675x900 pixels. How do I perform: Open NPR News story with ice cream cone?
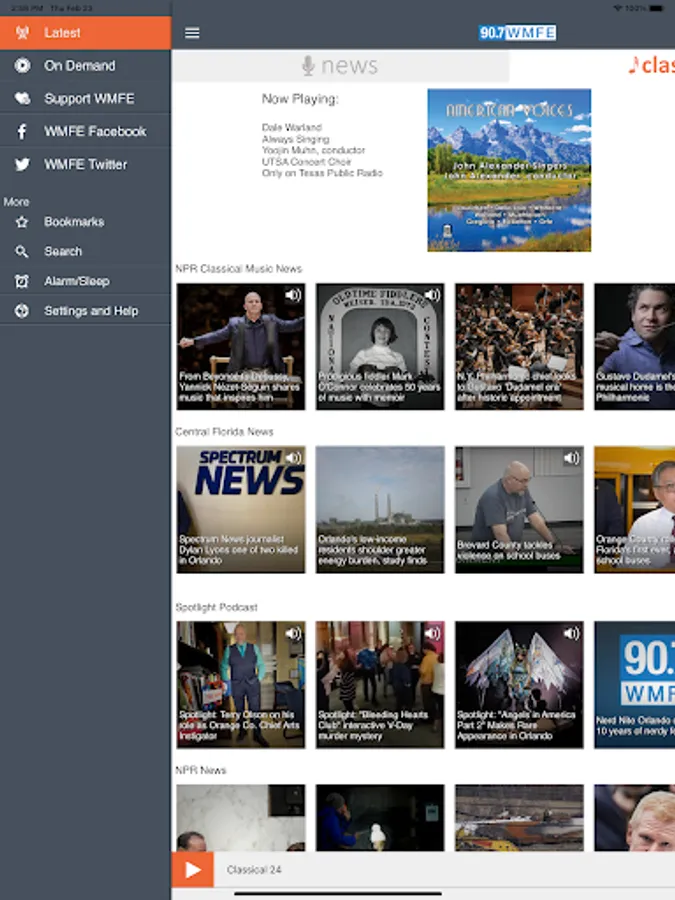[380, 818]
